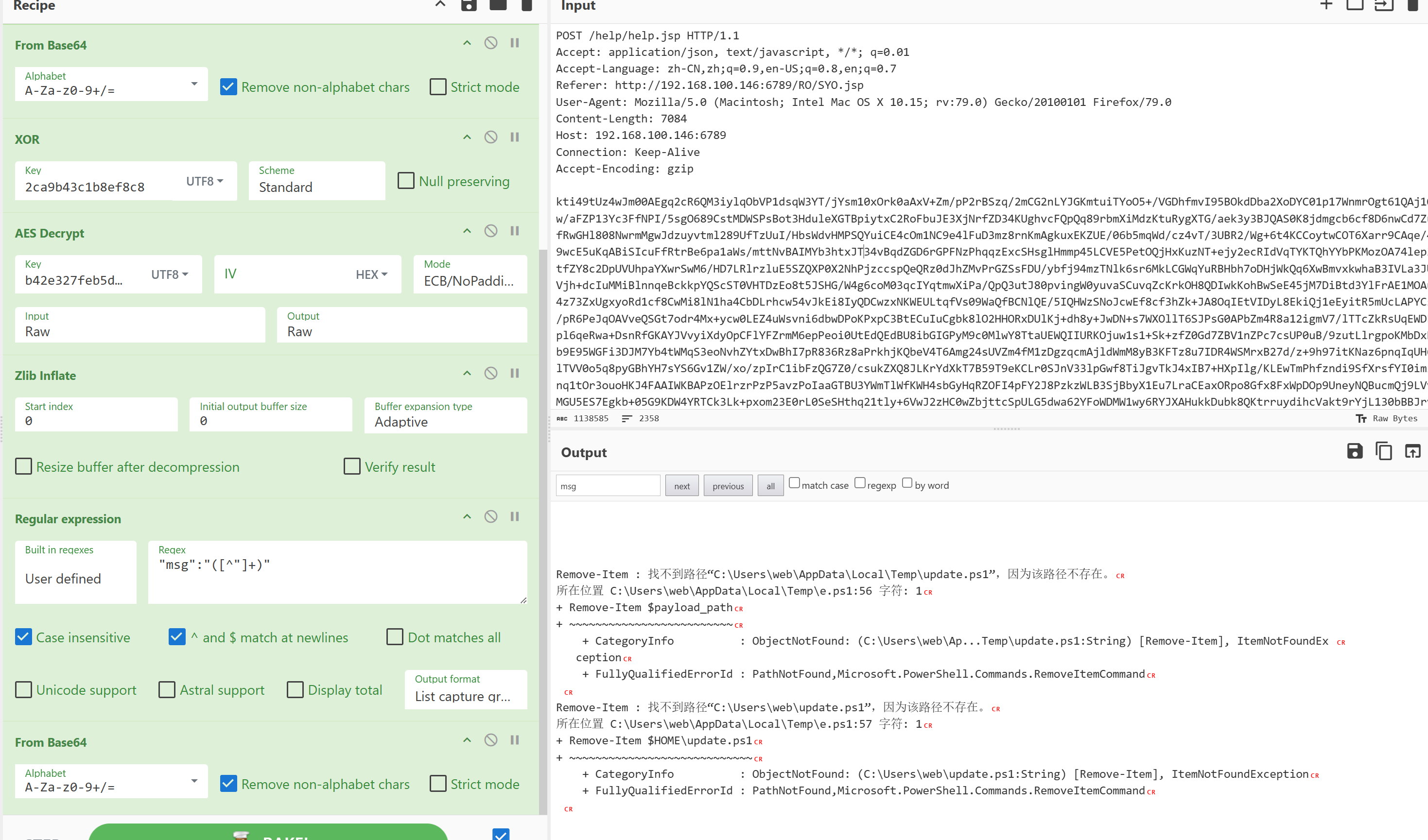Disable the Zlib Inflate operation
Image resolution: width=1428 pixels, height=840 pixels.
pyautogui.click(x=491, y=373)
